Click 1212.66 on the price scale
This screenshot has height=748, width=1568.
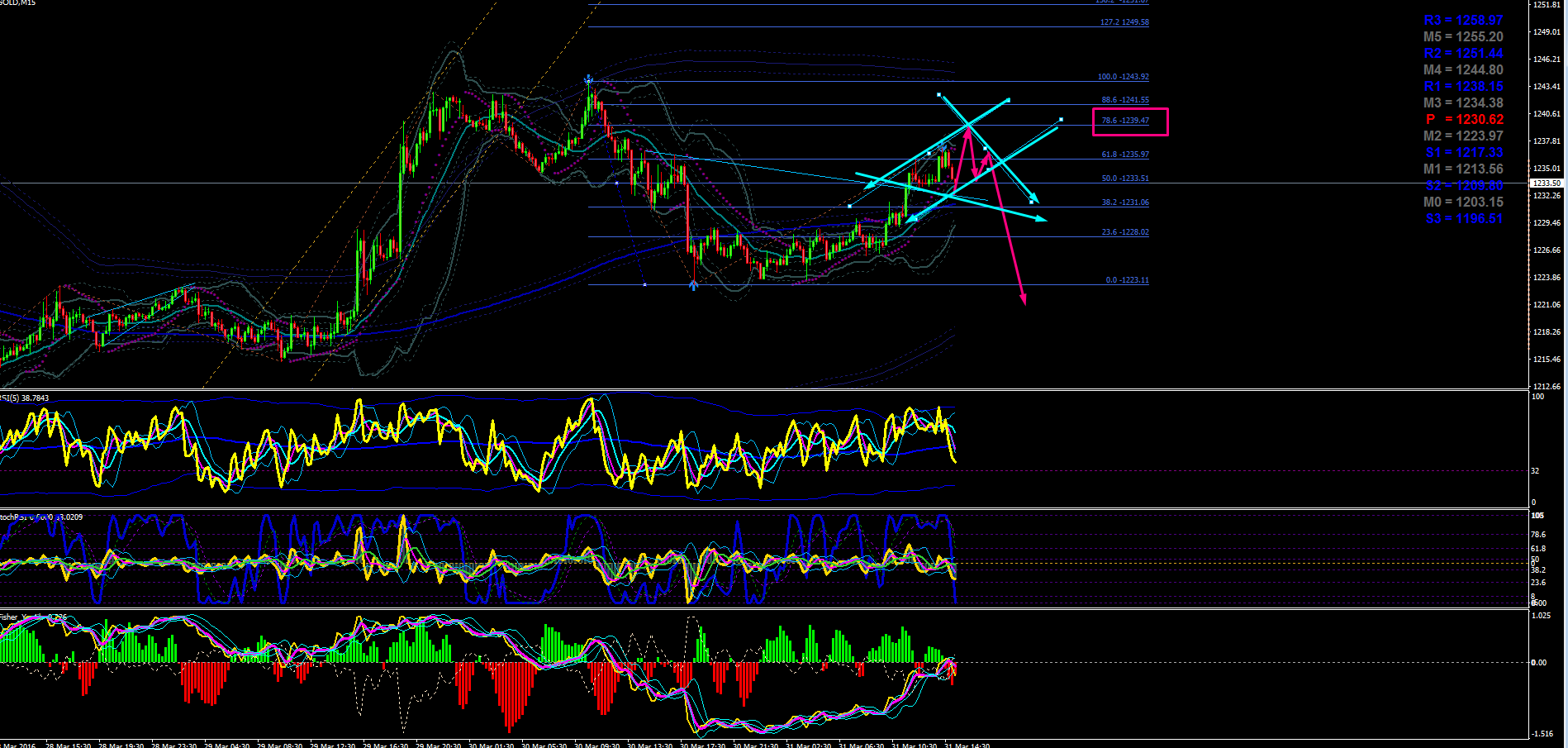point(1547,387)
